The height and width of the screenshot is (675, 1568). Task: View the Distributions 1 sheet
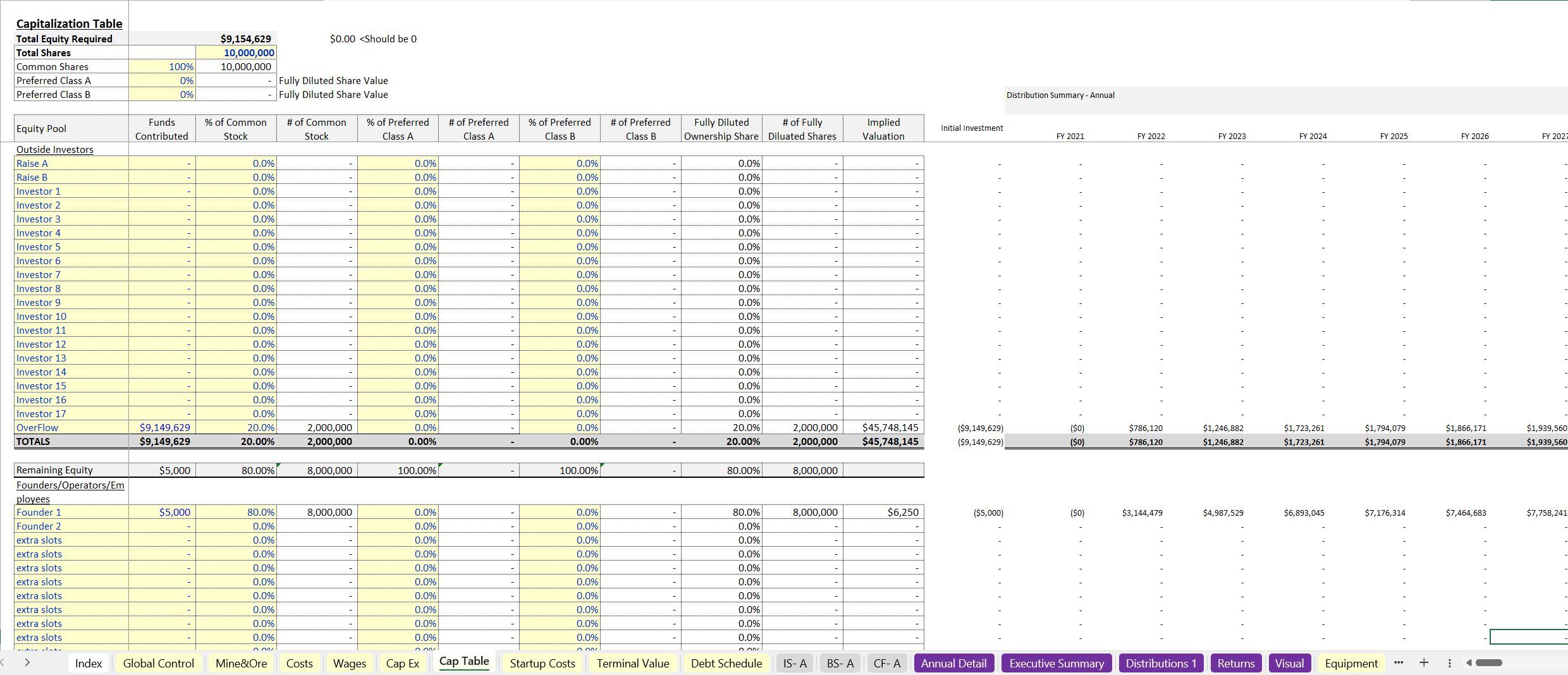click(1161, 663)
